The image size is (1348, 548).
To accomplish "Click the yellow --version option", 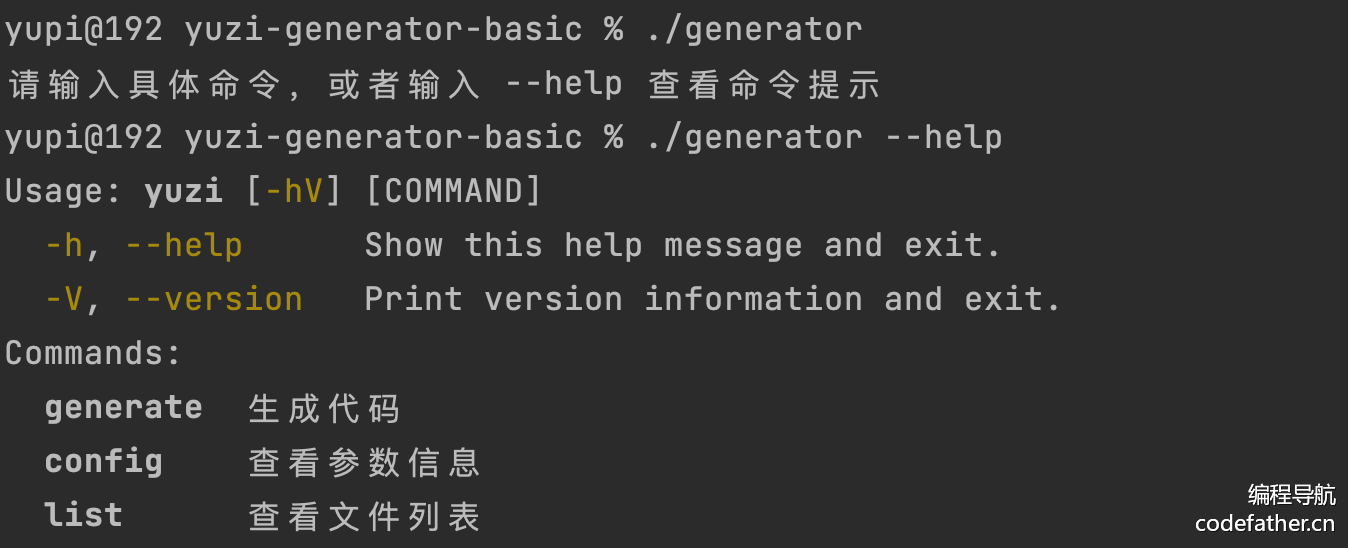I will click(x=213, y=299).
